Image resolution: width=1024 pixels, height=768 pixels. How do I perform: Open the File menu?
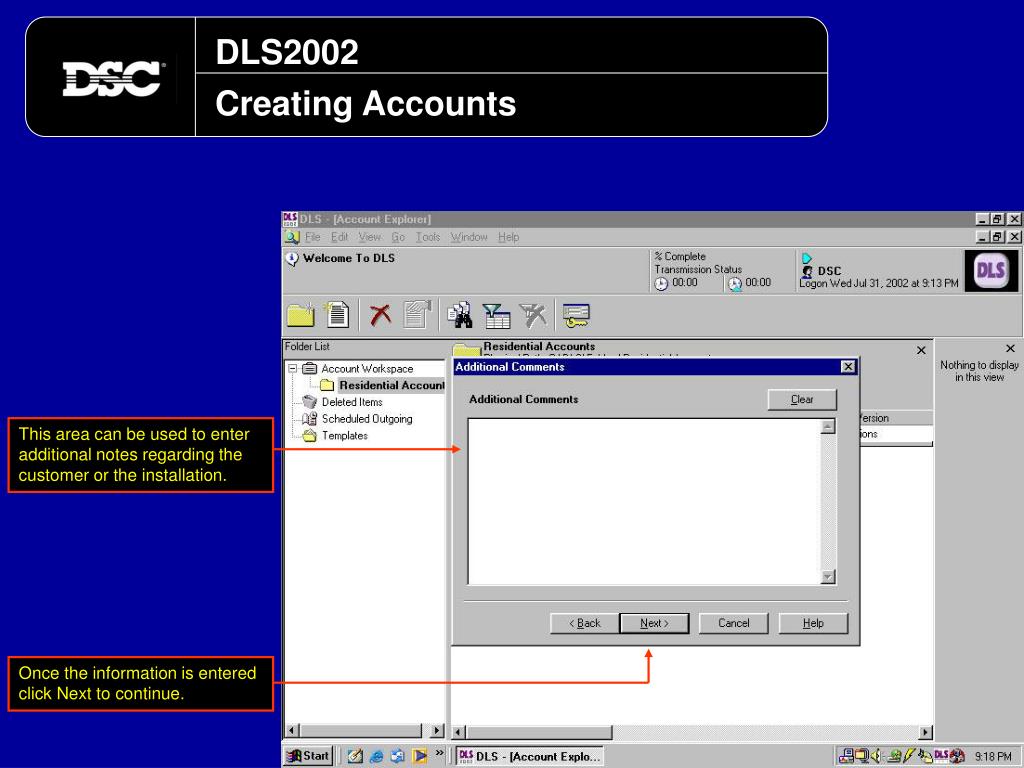312,237
